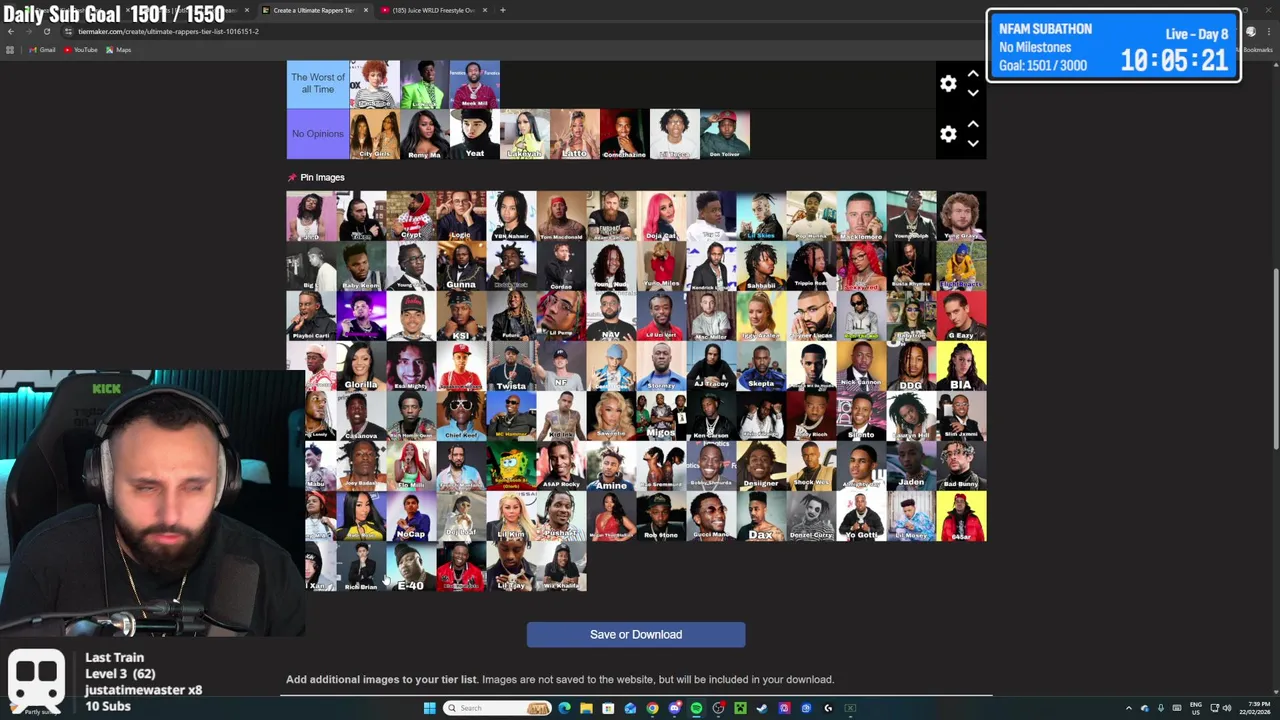Click the page vertical scrollbar
This screenshot has height=720, width=1280.
(x=1275, y=360)
